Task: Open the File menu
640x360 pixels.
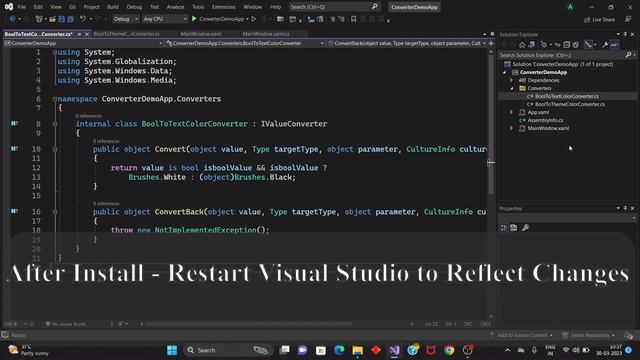Action: click(22, 7)
